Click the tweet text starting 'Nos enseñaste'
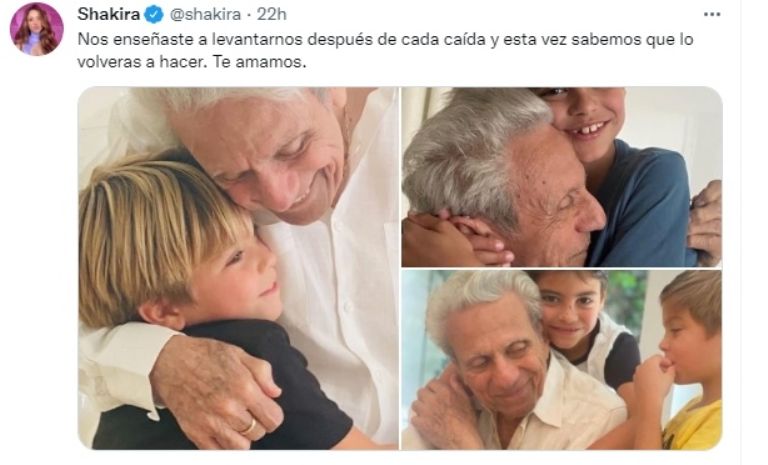Screen dimensions: 768x465 tap(385, 50)
